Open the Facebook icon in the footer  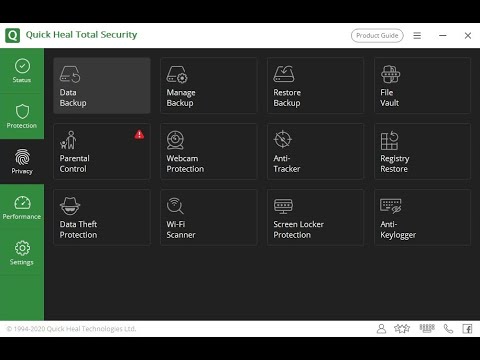point(467,329)
